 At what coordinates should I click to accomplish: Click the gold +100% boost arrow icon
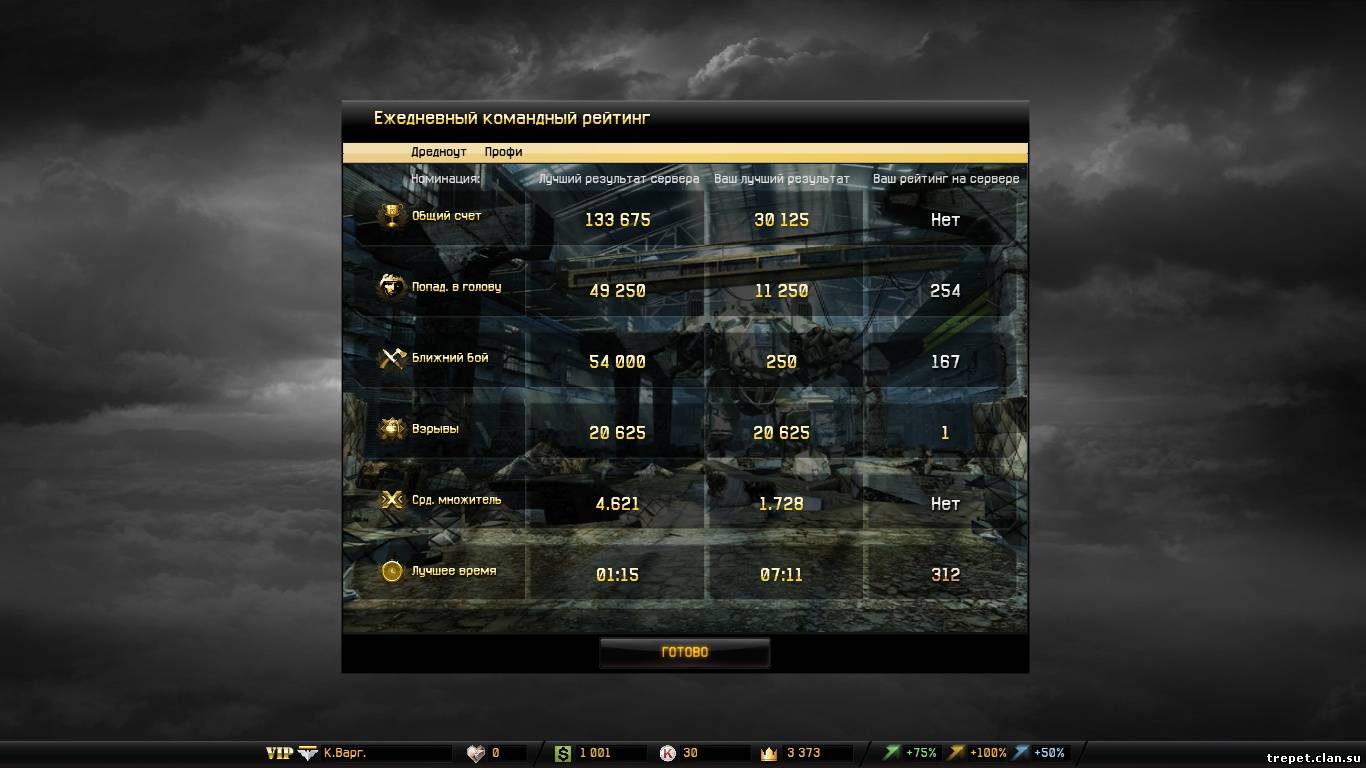point(956,753)
